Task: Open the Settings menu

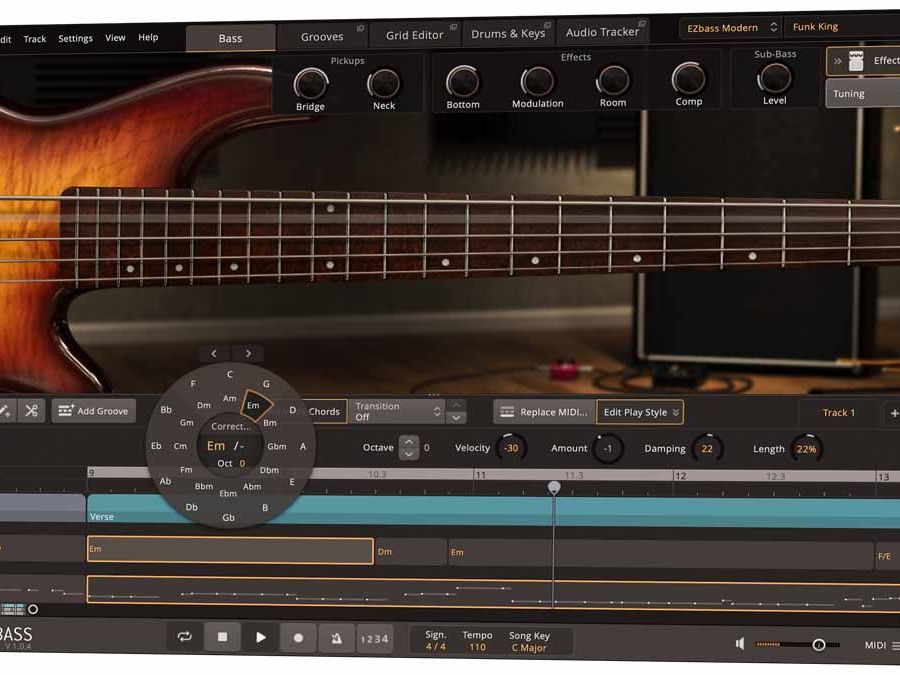Action: 75,38
